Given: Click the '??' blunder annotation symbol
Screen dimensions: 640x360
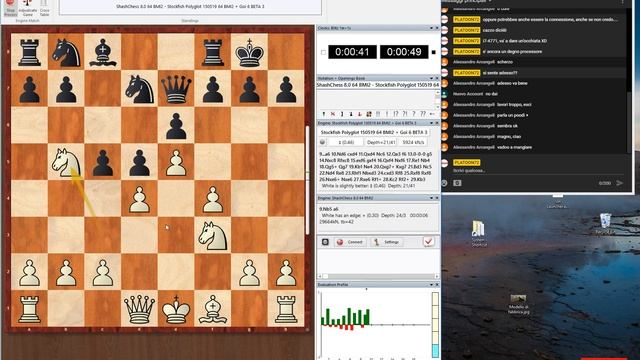Looking at the screenshot, I should 423,114.
